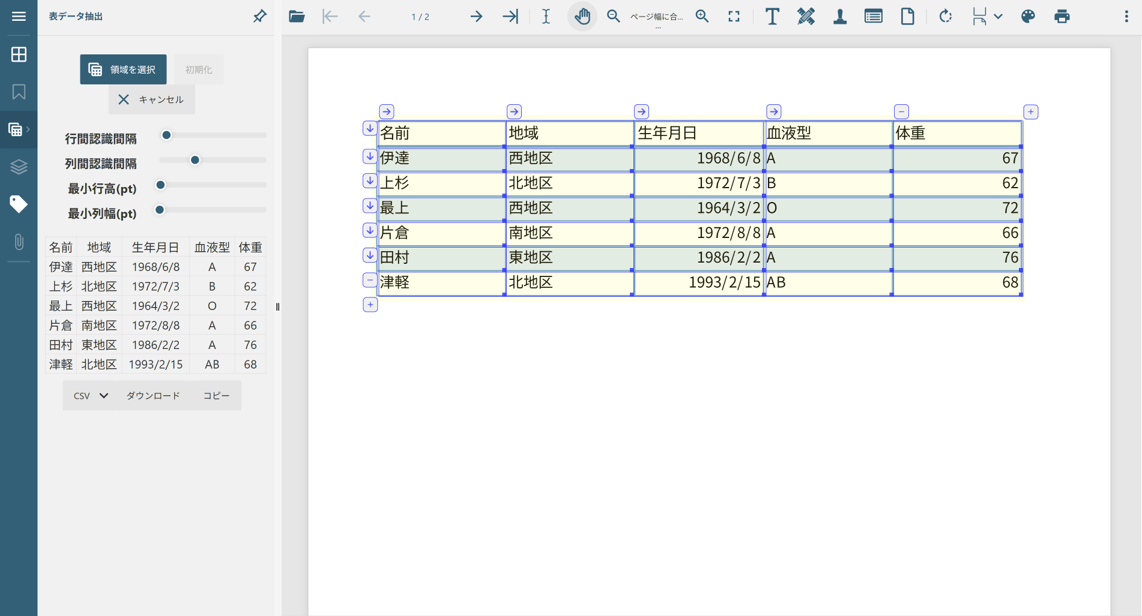Open the hamburger menu at top left
This screenshot has height=616, width=1142.
click(18, 16)
